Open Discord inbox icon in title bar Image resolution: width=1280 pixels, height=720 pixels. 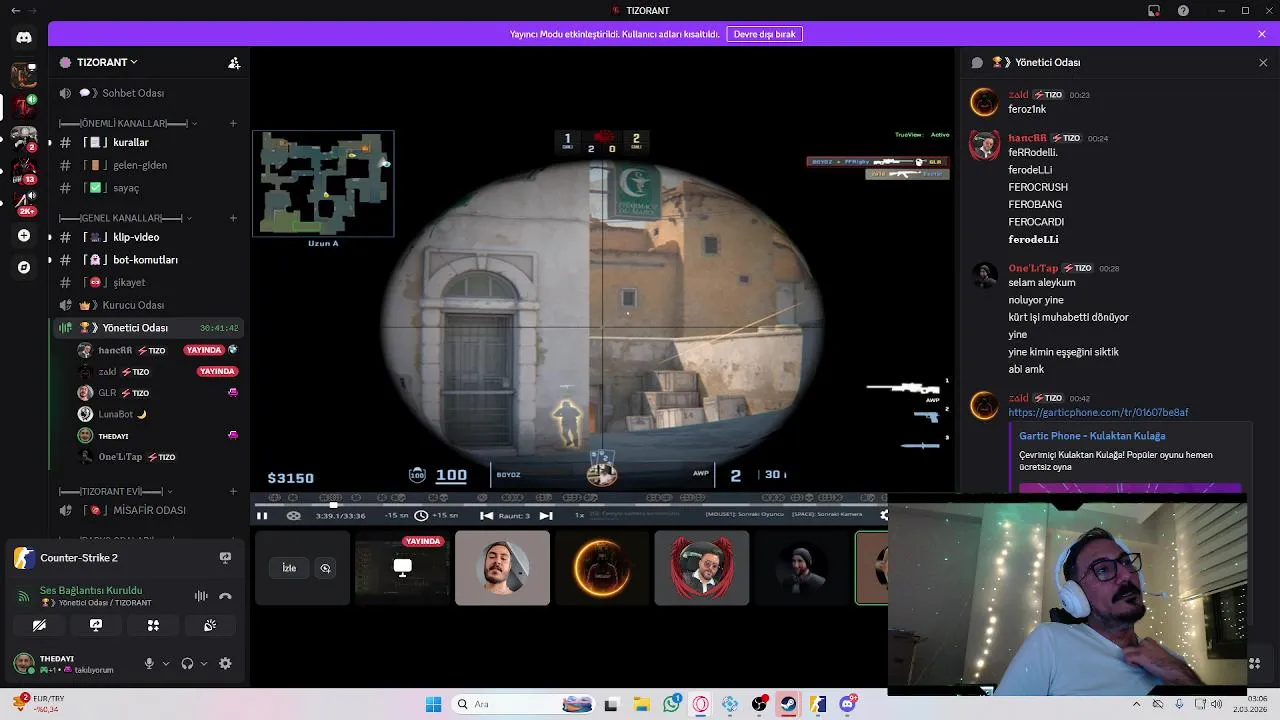pos(1154,10)
